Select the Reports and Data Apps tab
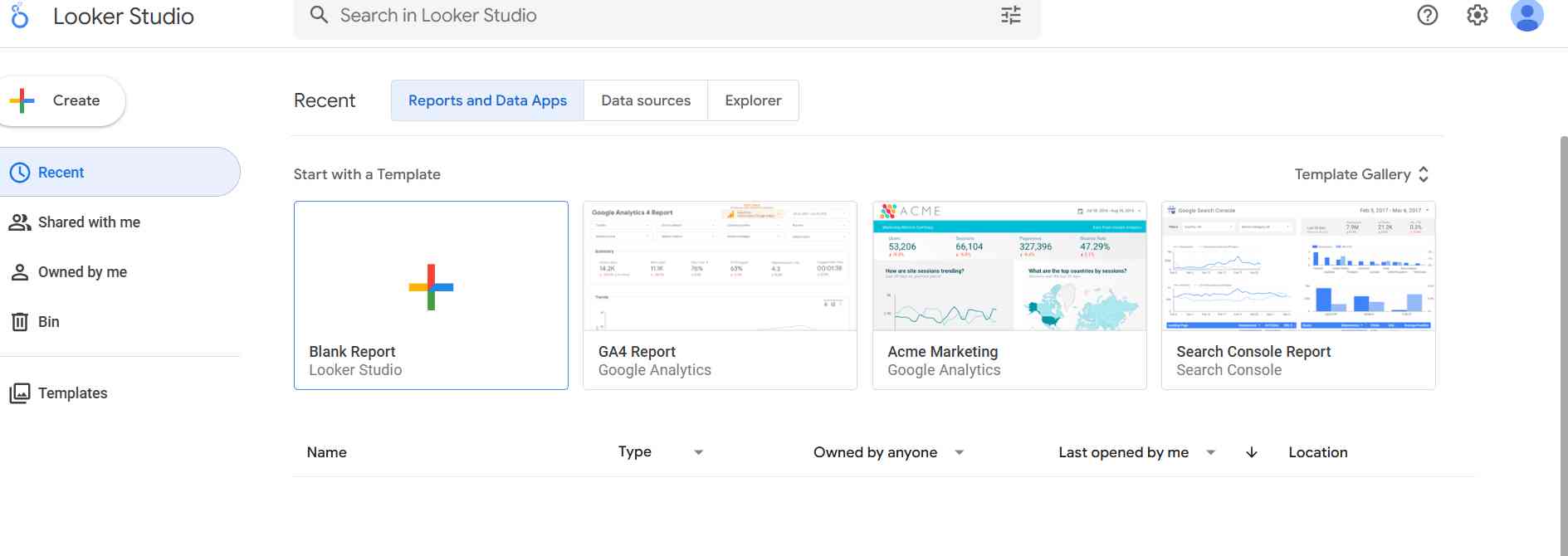Screen dimensions: 1568x556 (487, 100)
